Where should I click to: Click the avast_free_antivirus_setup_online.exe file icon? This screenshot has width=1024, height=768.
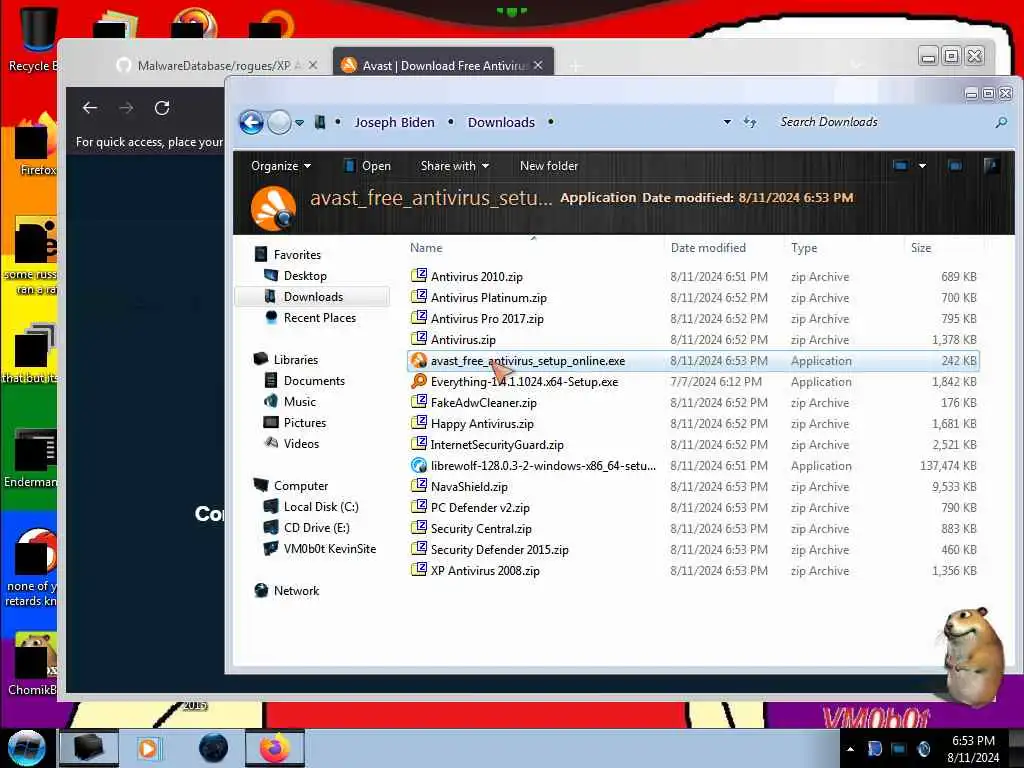pos(419,360)
